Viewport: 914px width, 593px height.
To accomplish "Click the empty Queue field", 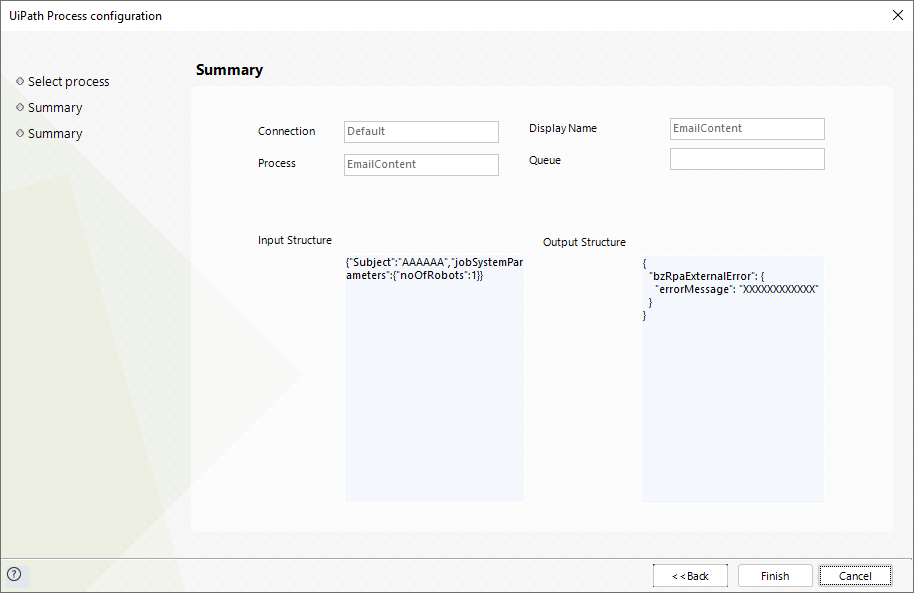I will click(747, 159).
